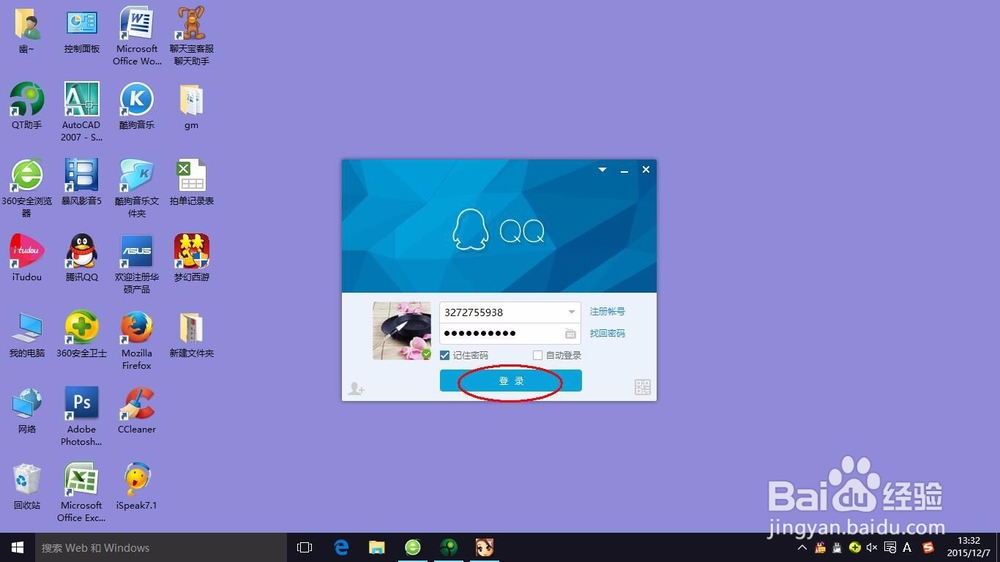
Task: Select the Mozilla Firefox desktop icon
Action: [x=136, y=340]
